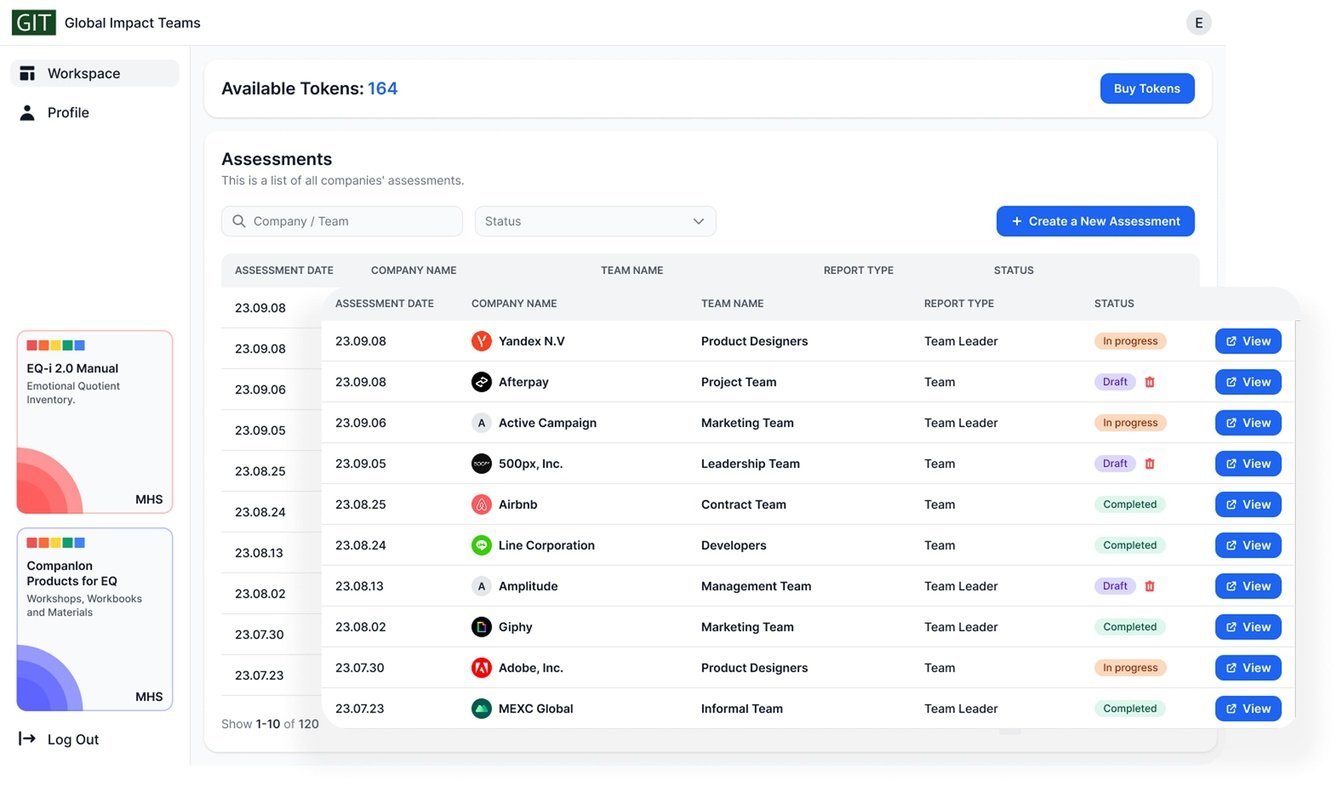Open the user avatar E menu
1340x786 pixels.
1198,23
